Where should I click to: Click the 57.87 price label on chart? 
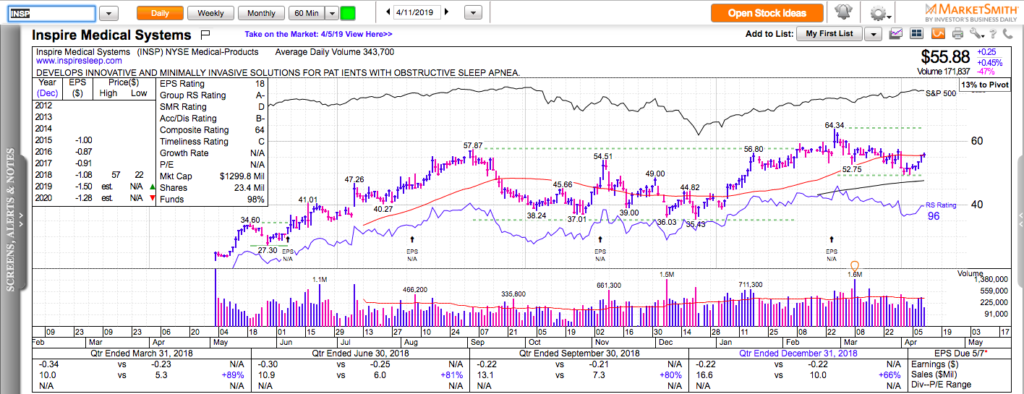tap(473, 144)
